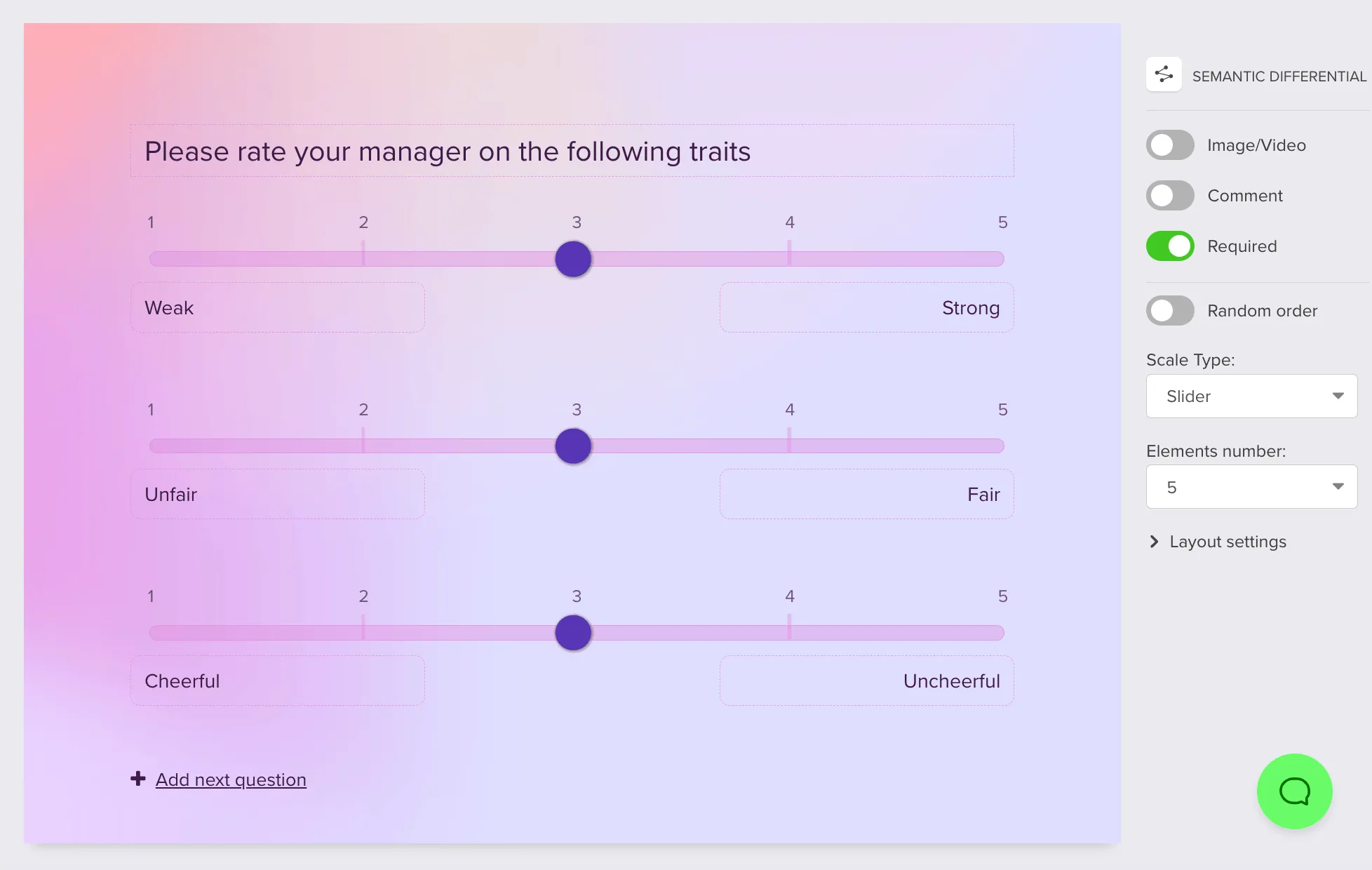Click the Add next question link

pos(231,779)
